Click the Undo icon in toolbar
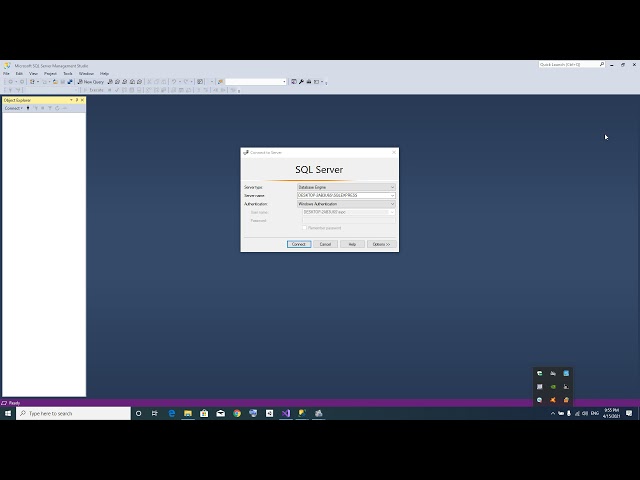The height and width of the screenshot is (480, 640). click(174, 82)
